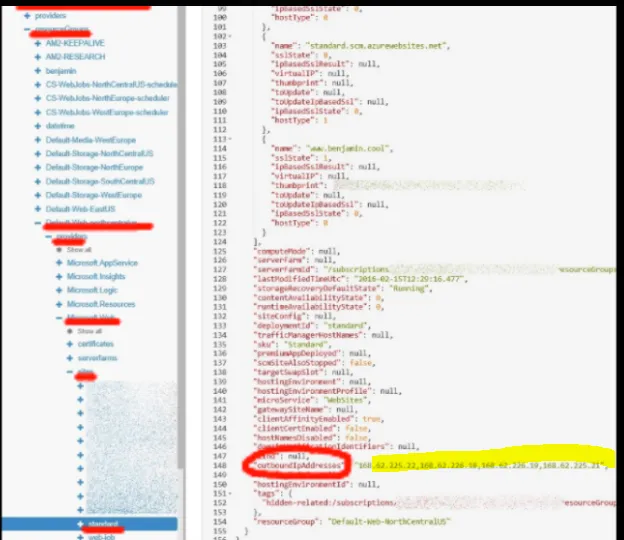Expand Default-Storage-NorthCentralUS group
The height and width of the screenshot is (540, 624).
pyautogui.click(x=38, y=154)
